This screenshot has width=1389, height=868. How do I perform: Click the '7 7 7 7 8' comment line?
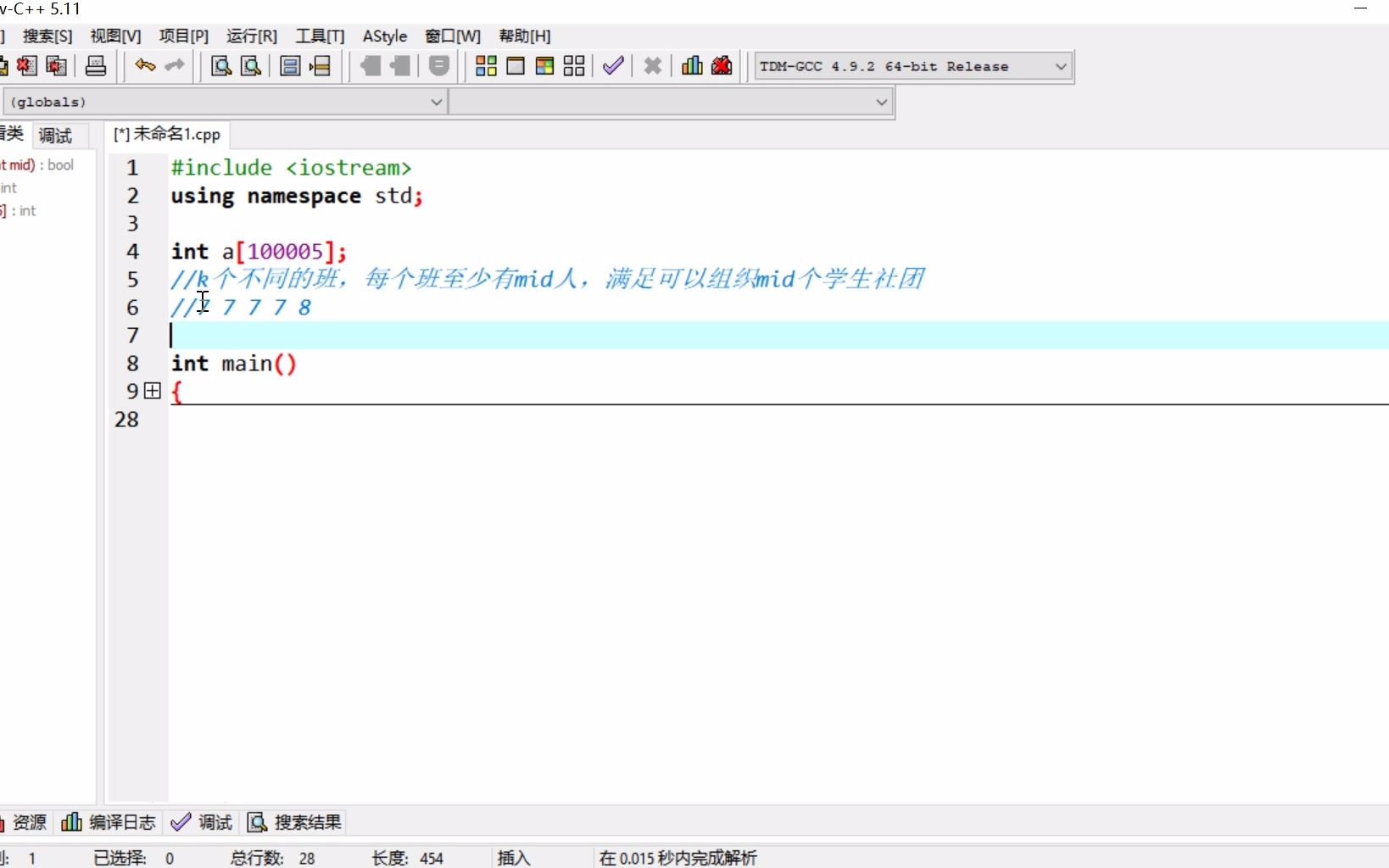(x=241, y=308)
